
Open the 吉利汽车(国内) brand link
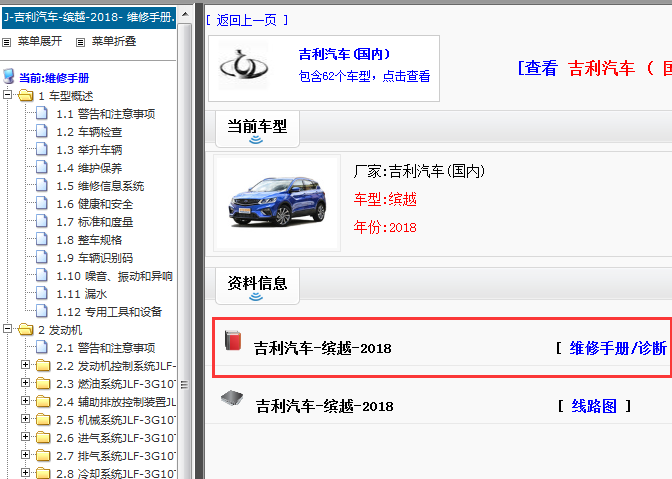tap(345, 54)
